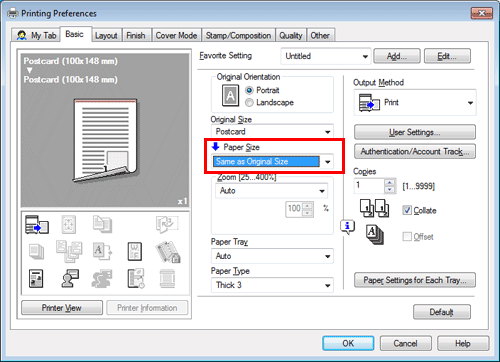Viewport: 500px width, 362px height.
Task: Click the zoom percentage field showing 100
Action: pos(294,209)
